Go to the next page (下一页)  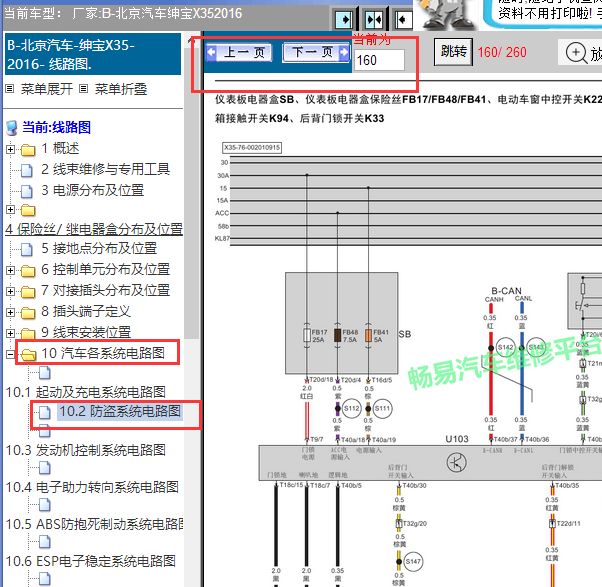point(316,52)
